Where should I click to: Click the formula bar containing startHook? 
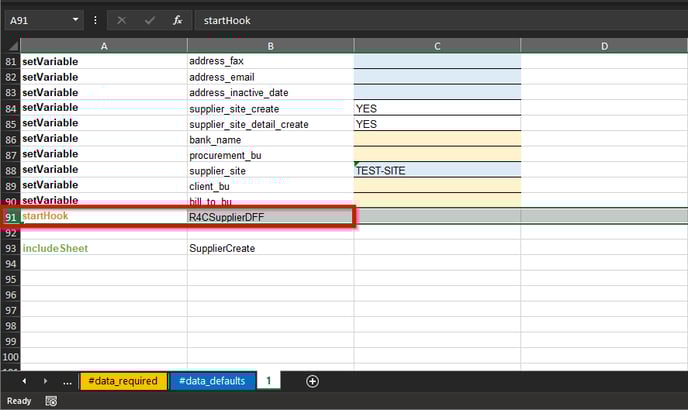click(x=441, y=20)
